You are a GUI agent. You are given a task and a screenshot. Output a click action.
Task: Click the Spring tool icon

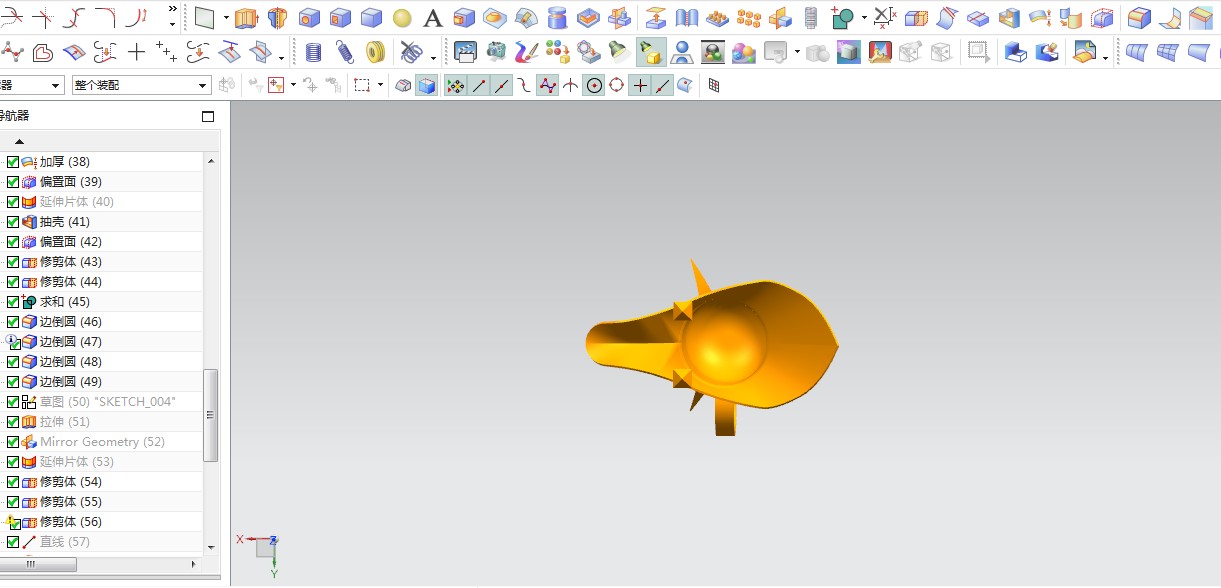(x=344, y=53)
